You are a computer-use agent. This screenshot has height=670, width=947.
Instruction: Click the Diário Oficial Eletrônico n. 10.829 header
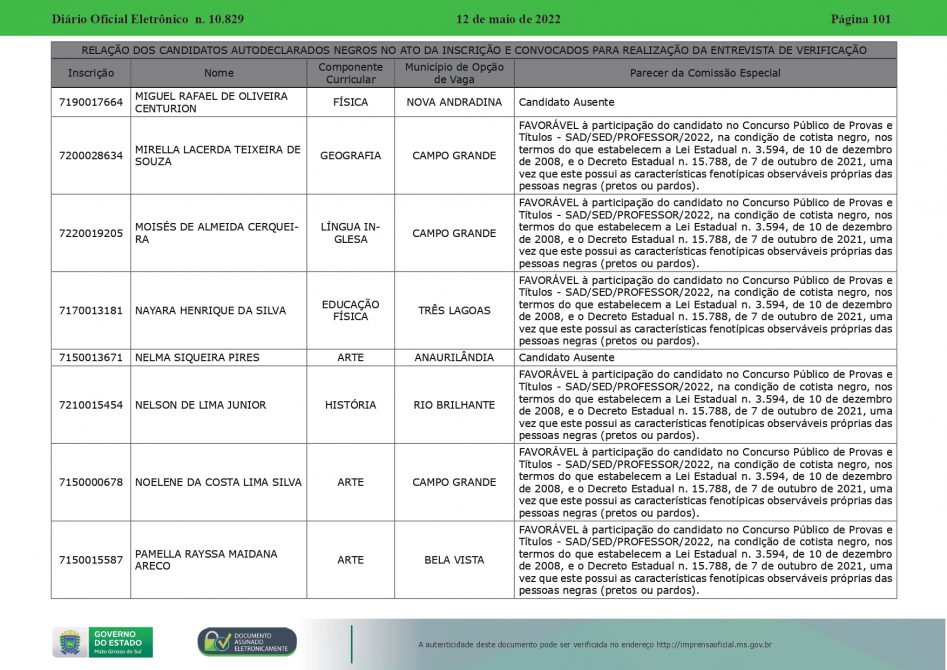[147, 19]
